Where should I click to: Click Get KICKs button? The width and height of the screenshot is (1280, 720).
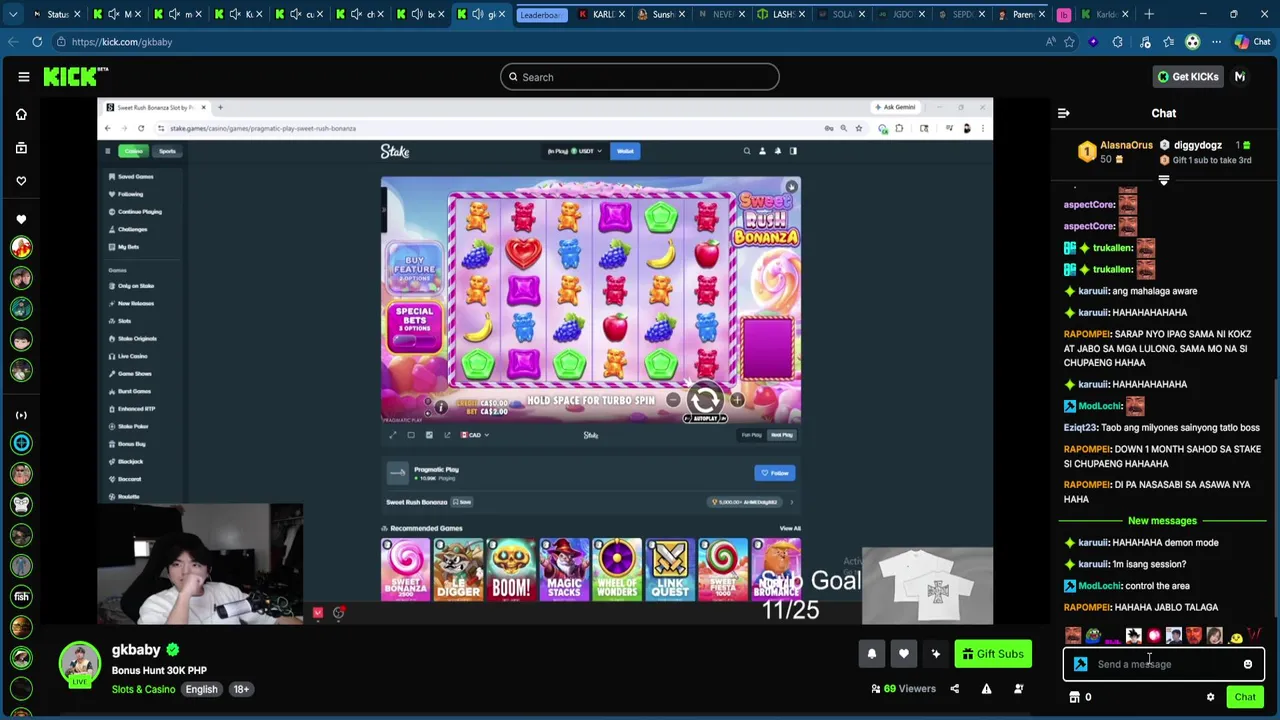click(x=1188, y=77)
